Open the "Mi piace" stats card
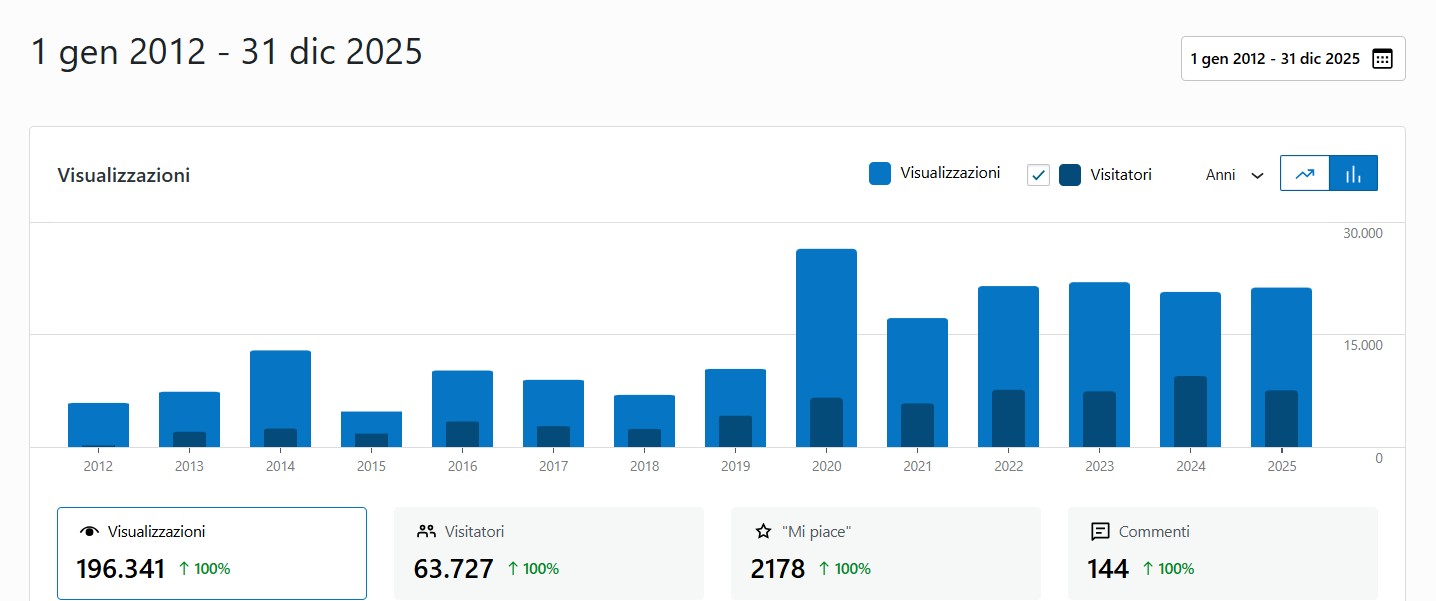The width and height of the screenshot is (1436, 601). [x=885, y=553]
